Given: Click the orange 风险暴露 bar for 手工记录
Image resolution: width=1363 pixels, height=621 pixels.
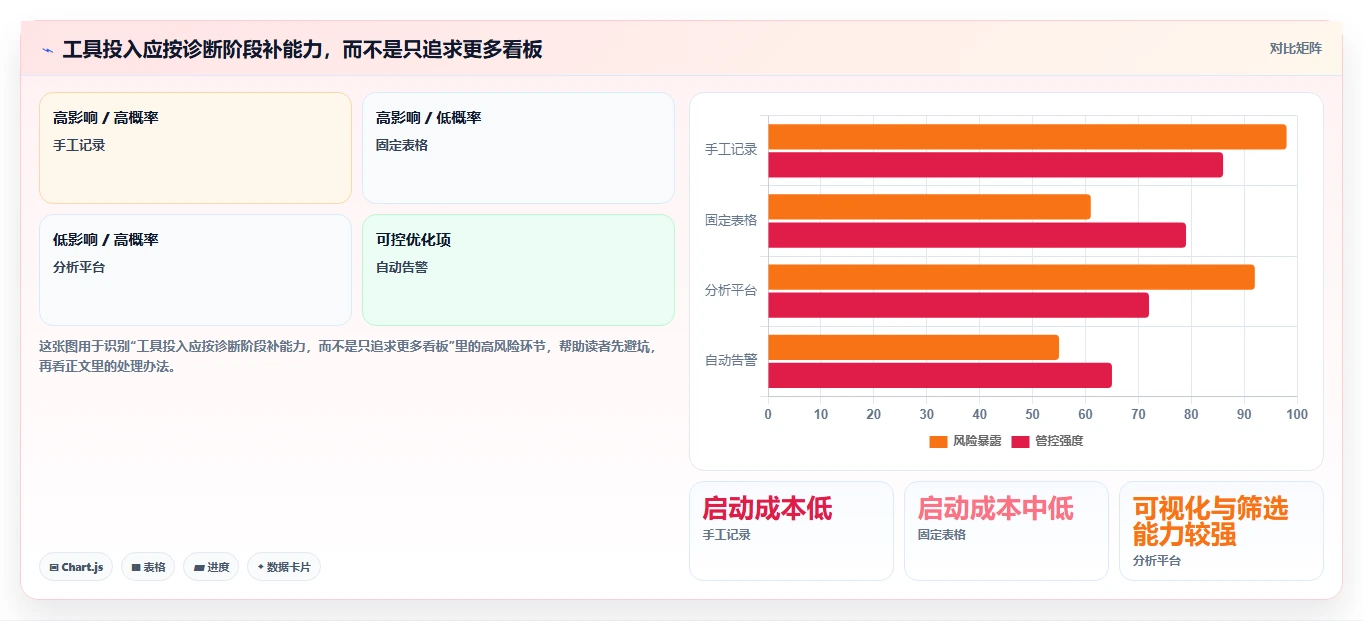Looking at the screenshot, I should tap(1027, 137).
